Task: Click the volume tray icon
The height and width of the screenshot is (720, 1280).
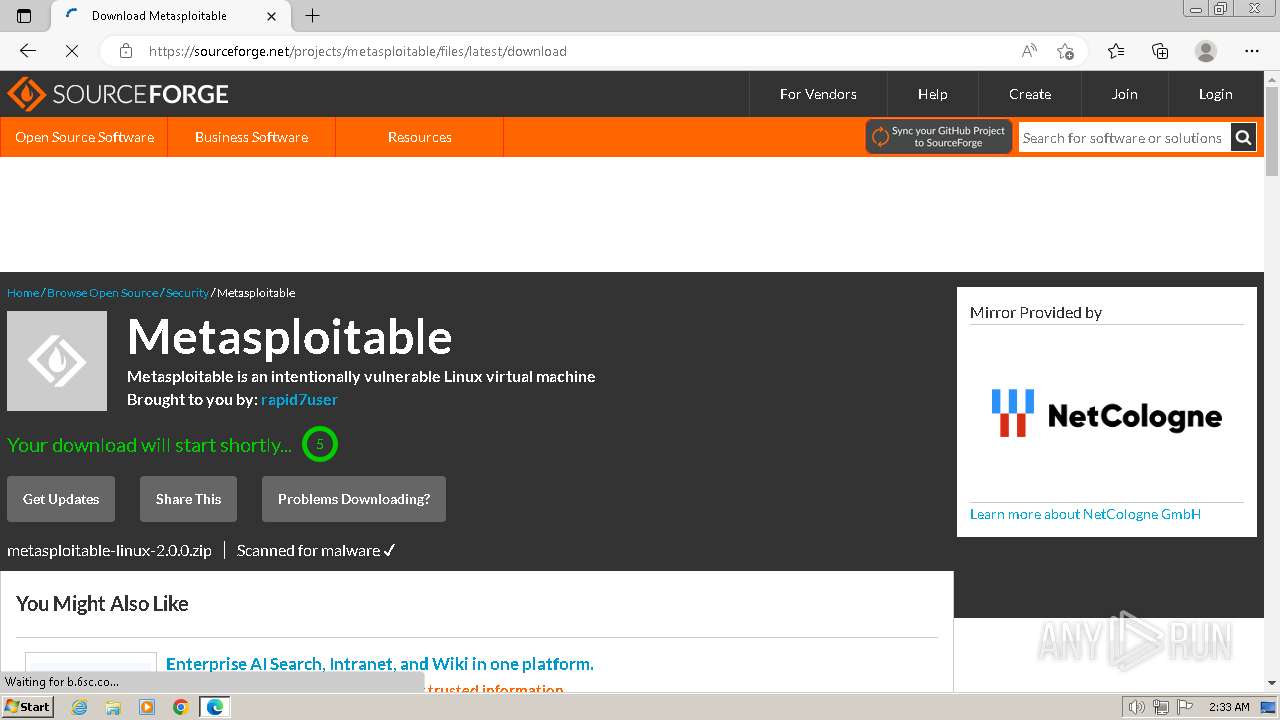Action: coord(1138,707)
